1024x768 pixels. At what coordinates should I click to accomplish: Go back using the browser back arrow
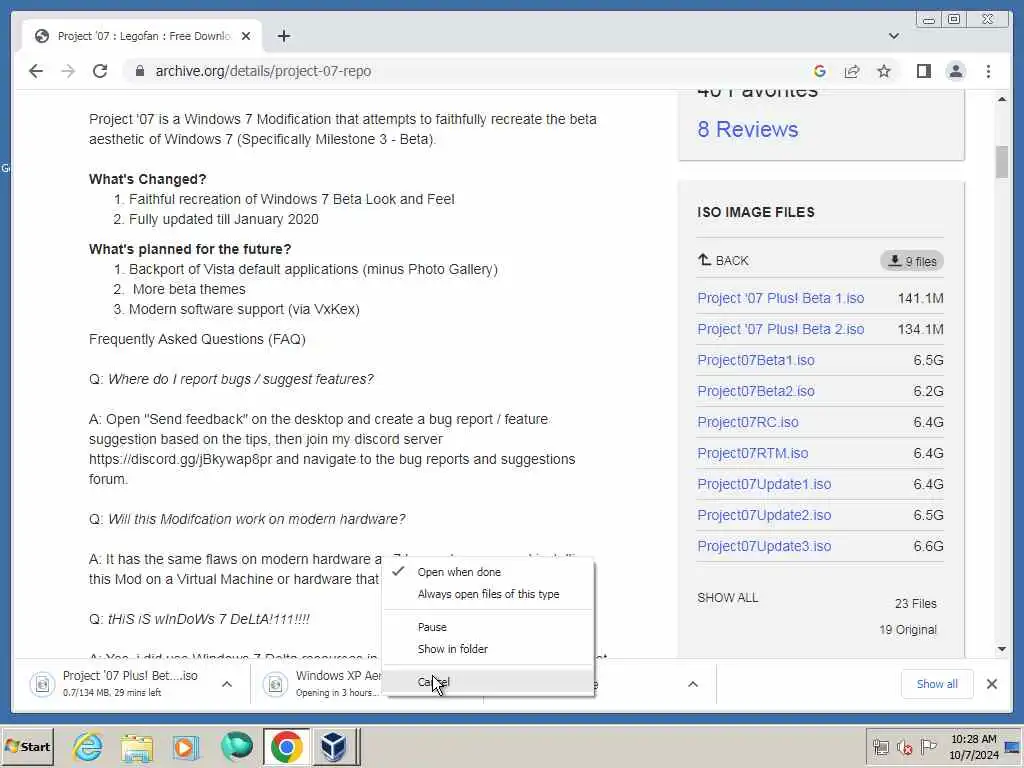(x=36, y=71)
